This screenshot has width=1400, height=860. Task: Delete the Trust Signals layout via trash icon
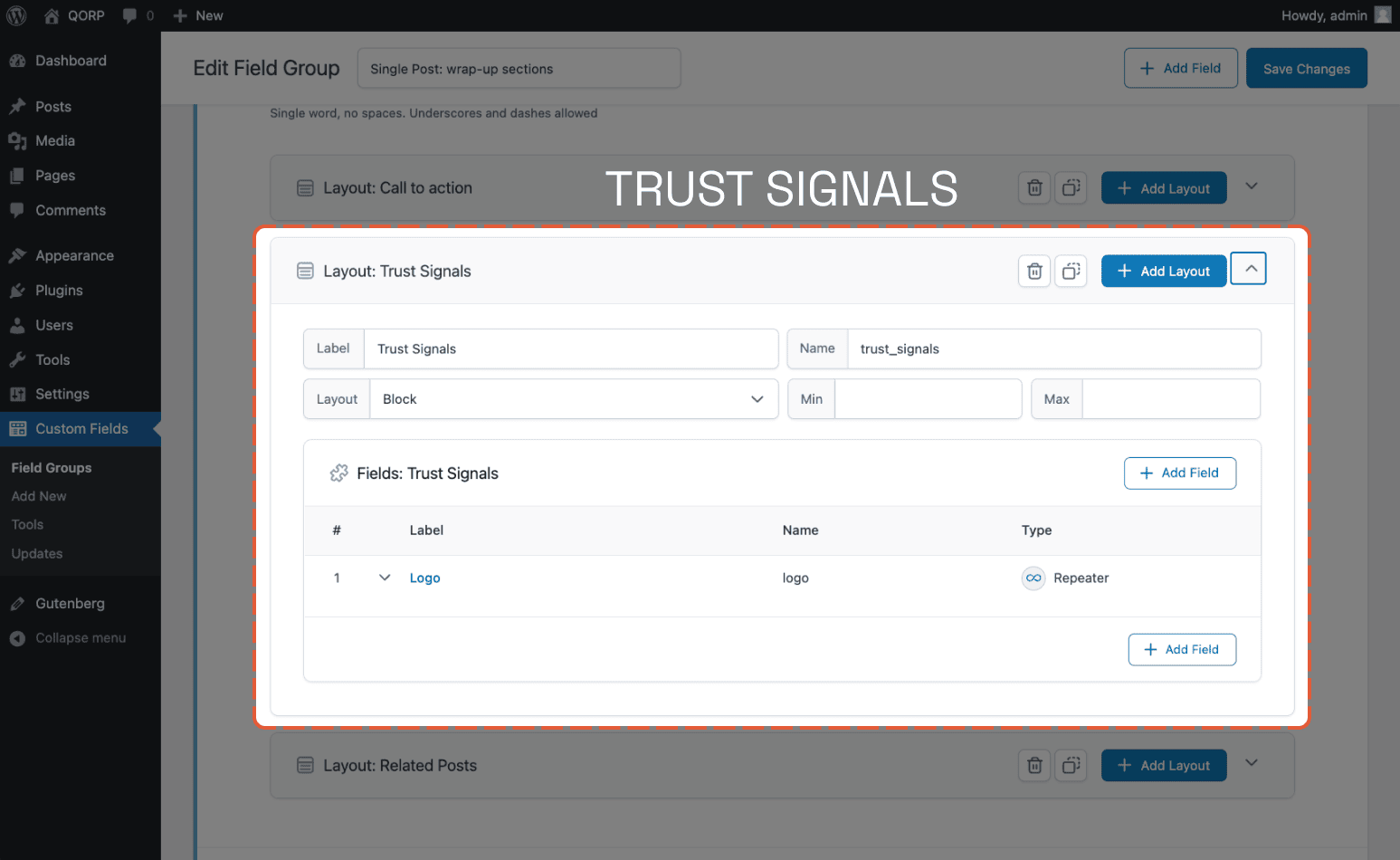click(x=1033, y=271)
